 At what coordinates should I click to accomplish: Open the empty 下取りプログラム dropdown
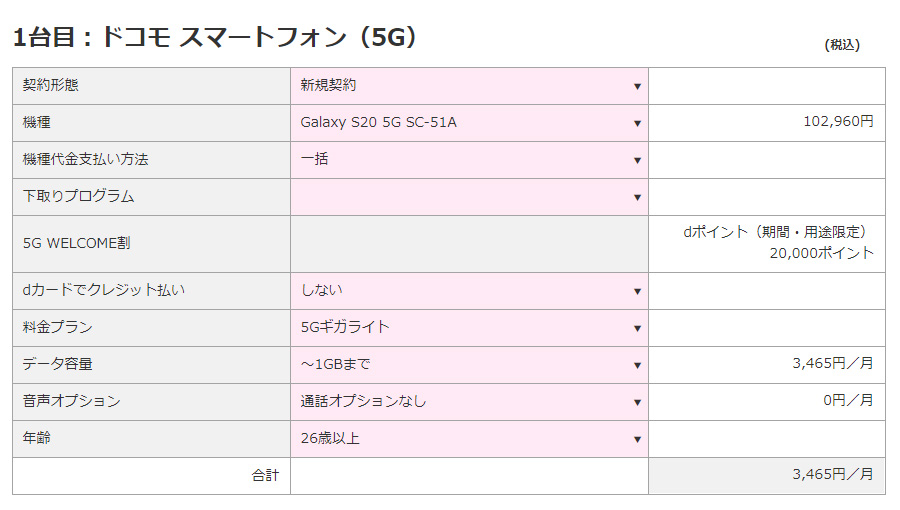[x=469, y=197]
